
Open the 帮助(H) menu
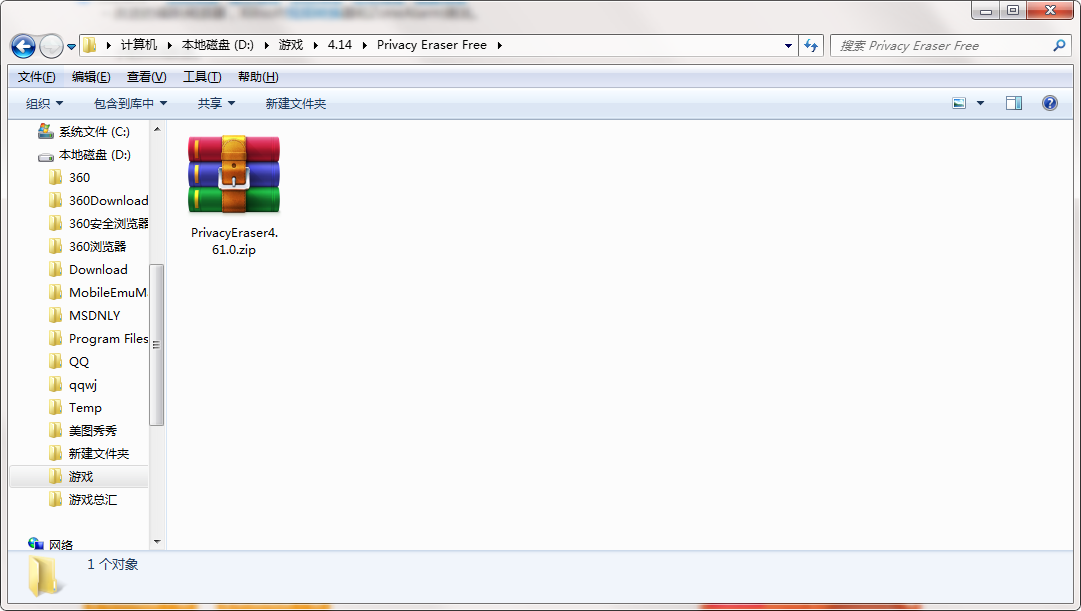tap(258, 77)
